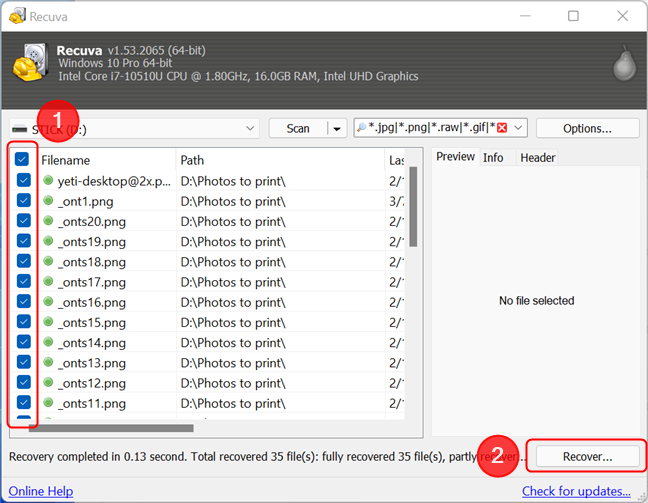Open the Options dialog

tap(587, 129)
